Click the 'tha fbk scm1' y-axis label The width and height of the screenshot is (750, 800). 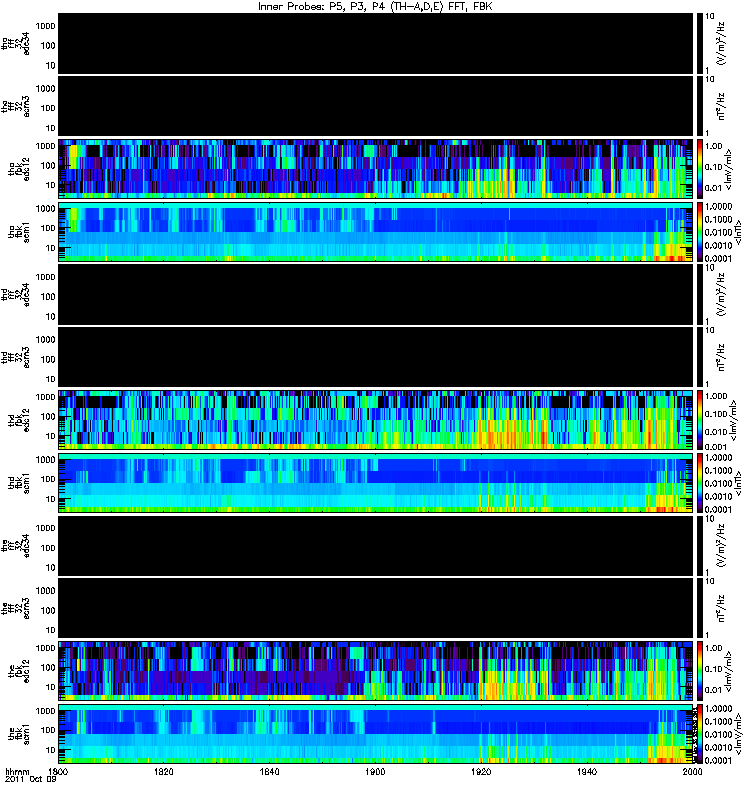pos(19,232)
